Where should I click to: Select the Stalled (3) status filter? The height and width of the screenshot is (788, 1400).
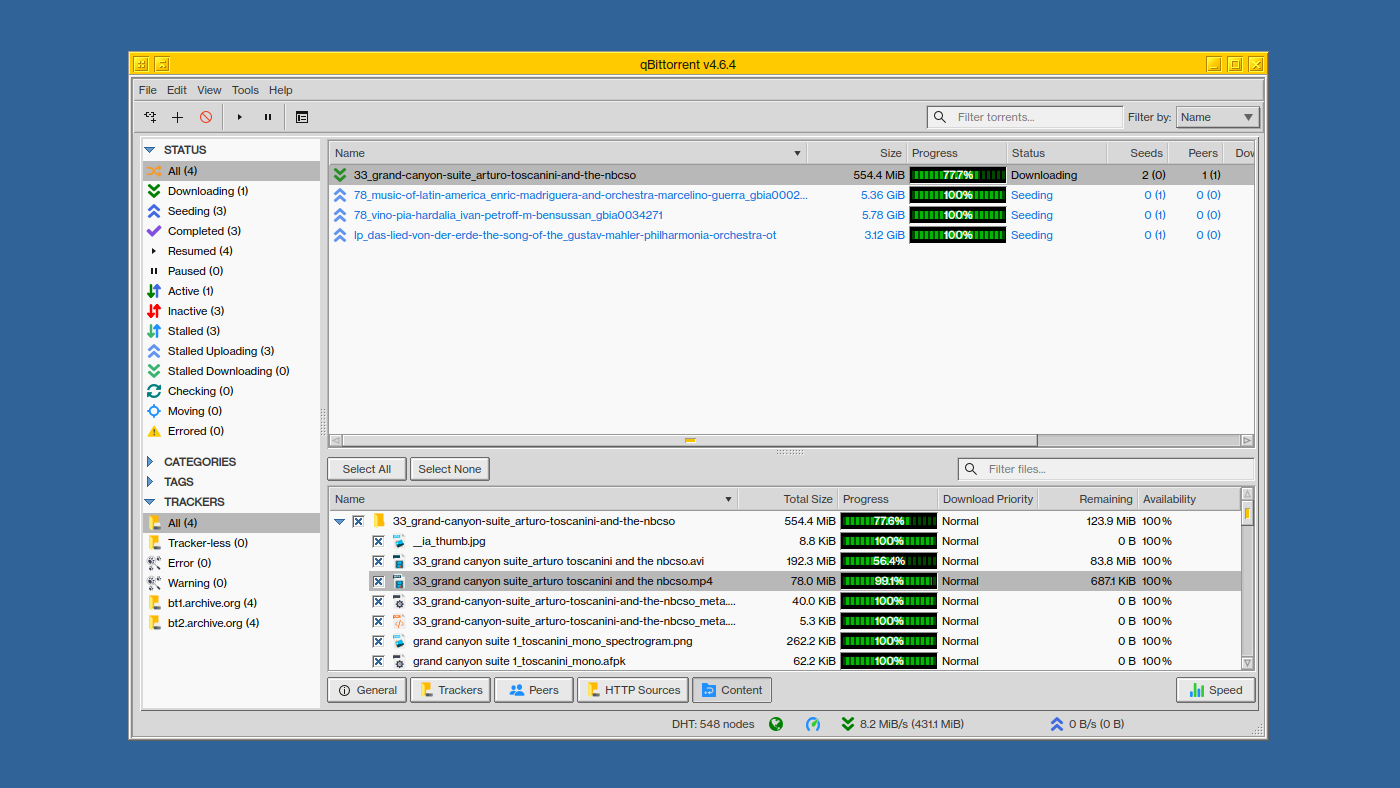coord(231,331)
